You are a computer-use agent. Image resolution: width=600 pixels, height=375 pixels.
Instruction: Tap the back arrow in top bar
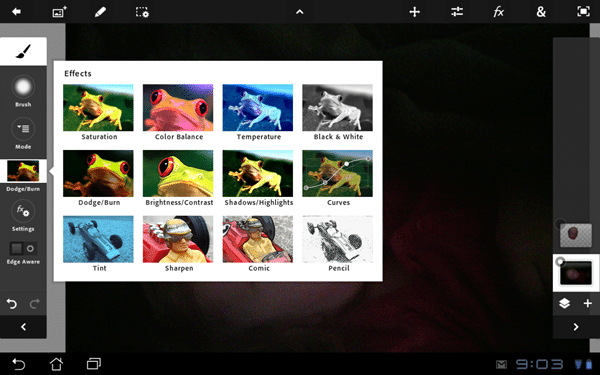[16, 12]
